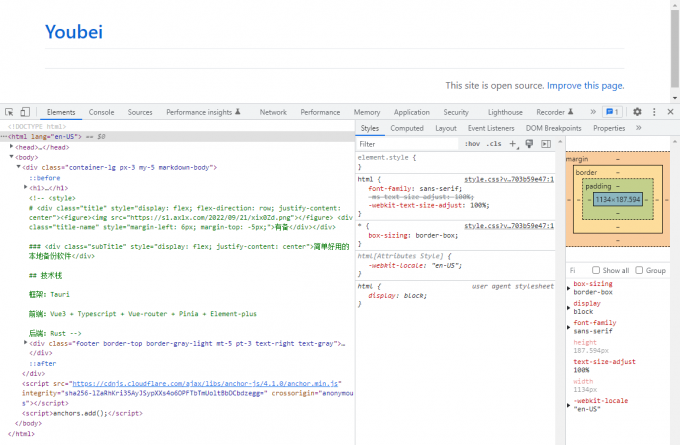Open the Performance insights tab
The image size is (680, 445).
point(203,112)
